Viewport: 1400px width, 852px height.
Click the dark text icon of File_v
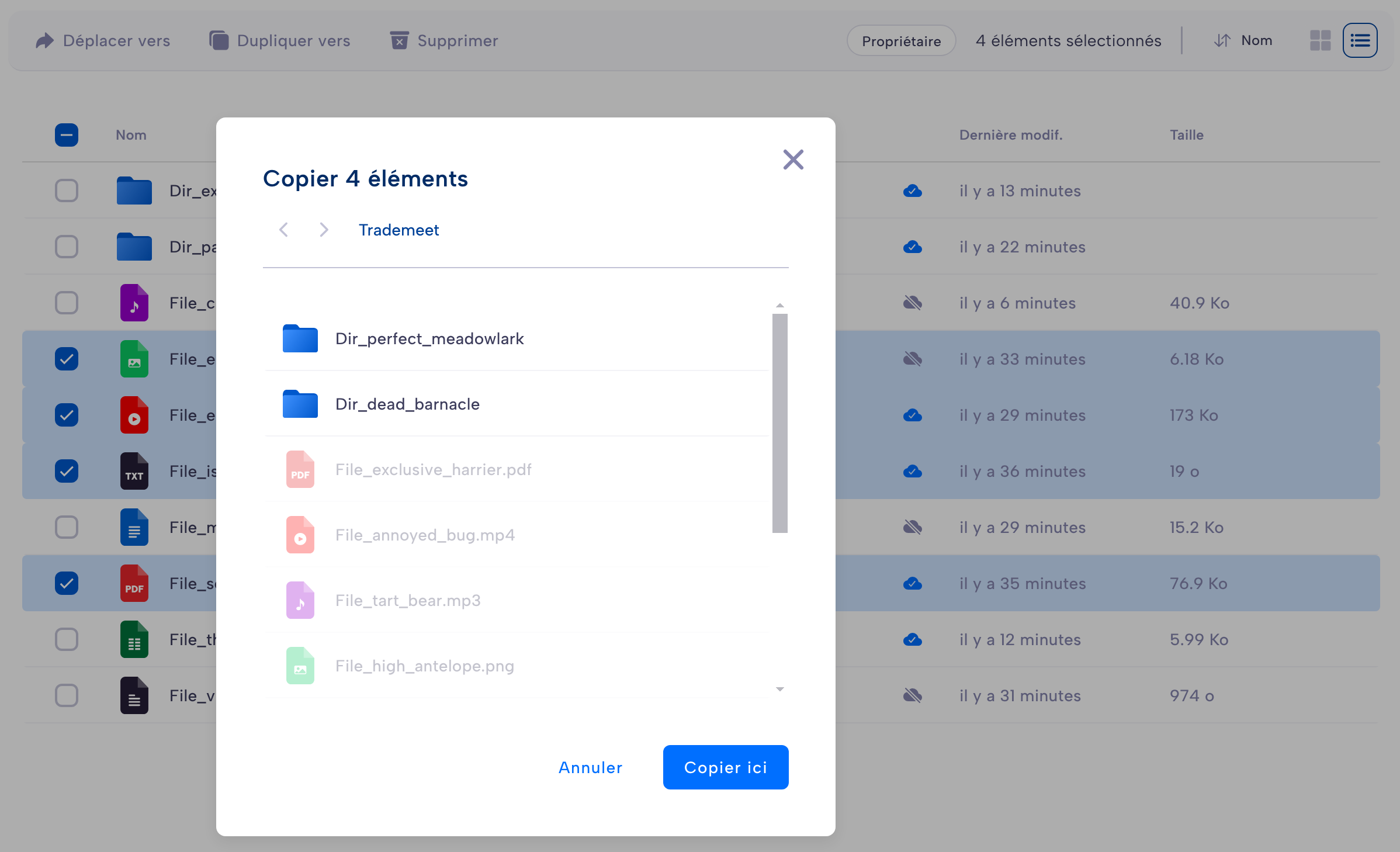[134, 695]
